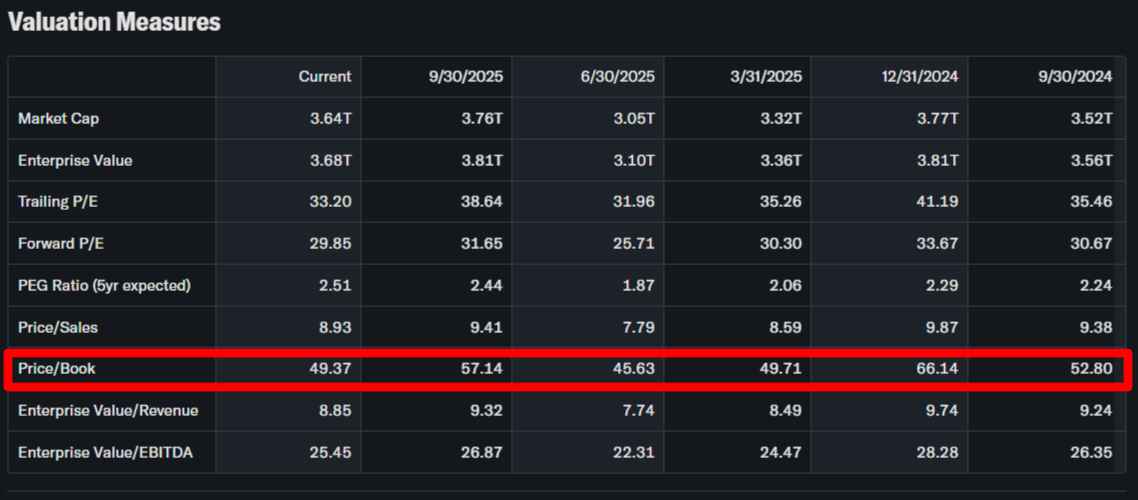Click Price/Sales value 9.41
This screenshot has height=500, width=1138.
pos(486,327)
